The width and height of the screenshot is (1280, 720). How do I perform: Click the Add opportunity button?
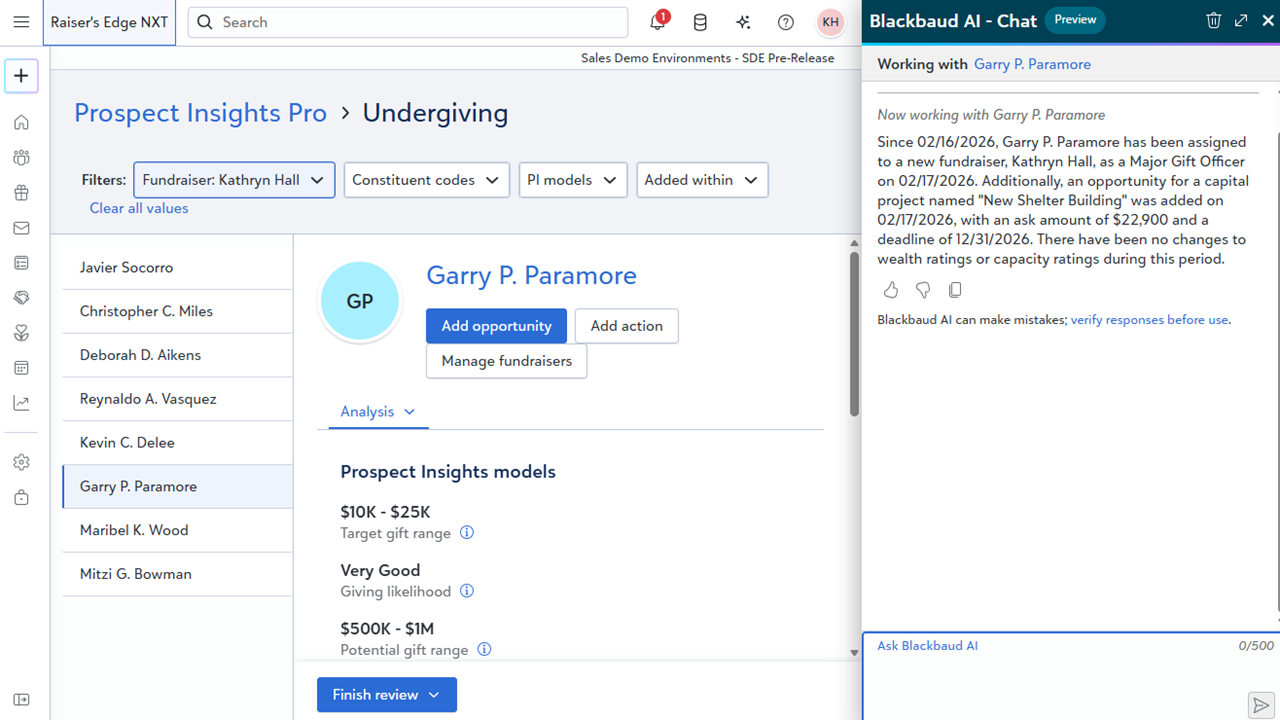pos(496,326)
